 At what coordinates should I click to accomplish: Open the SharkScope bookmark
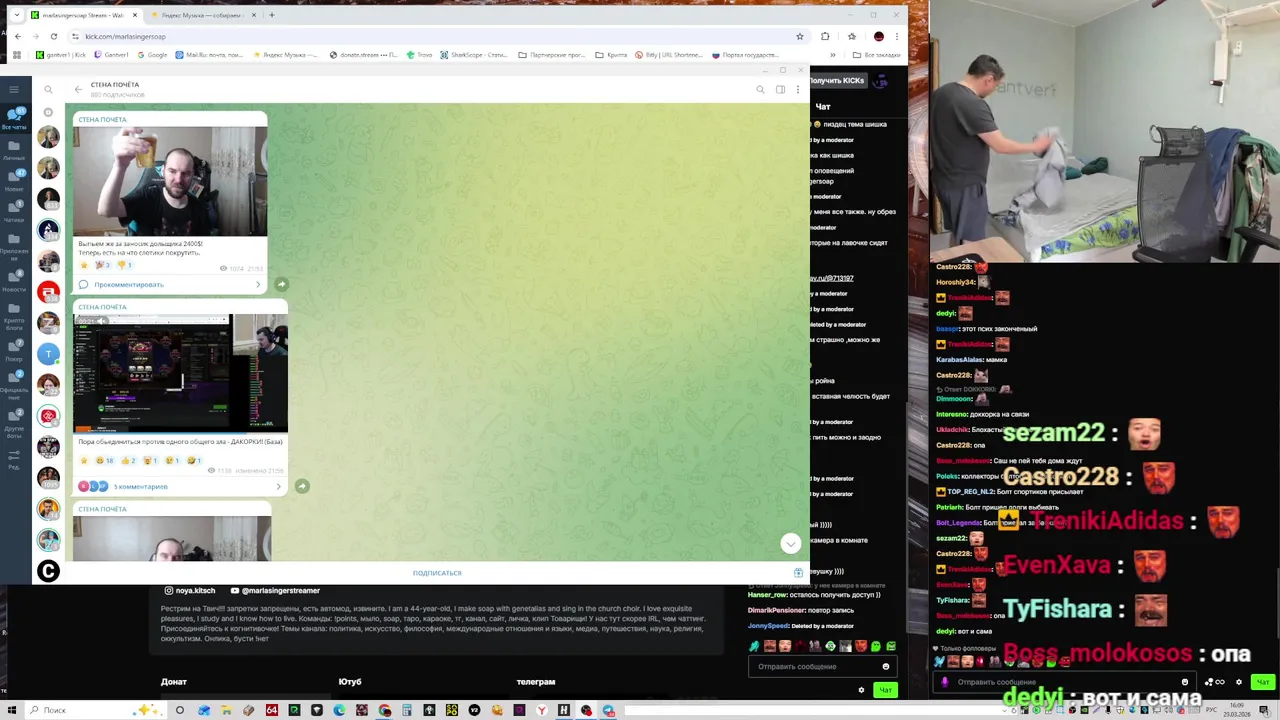click(x=474, y=55)
